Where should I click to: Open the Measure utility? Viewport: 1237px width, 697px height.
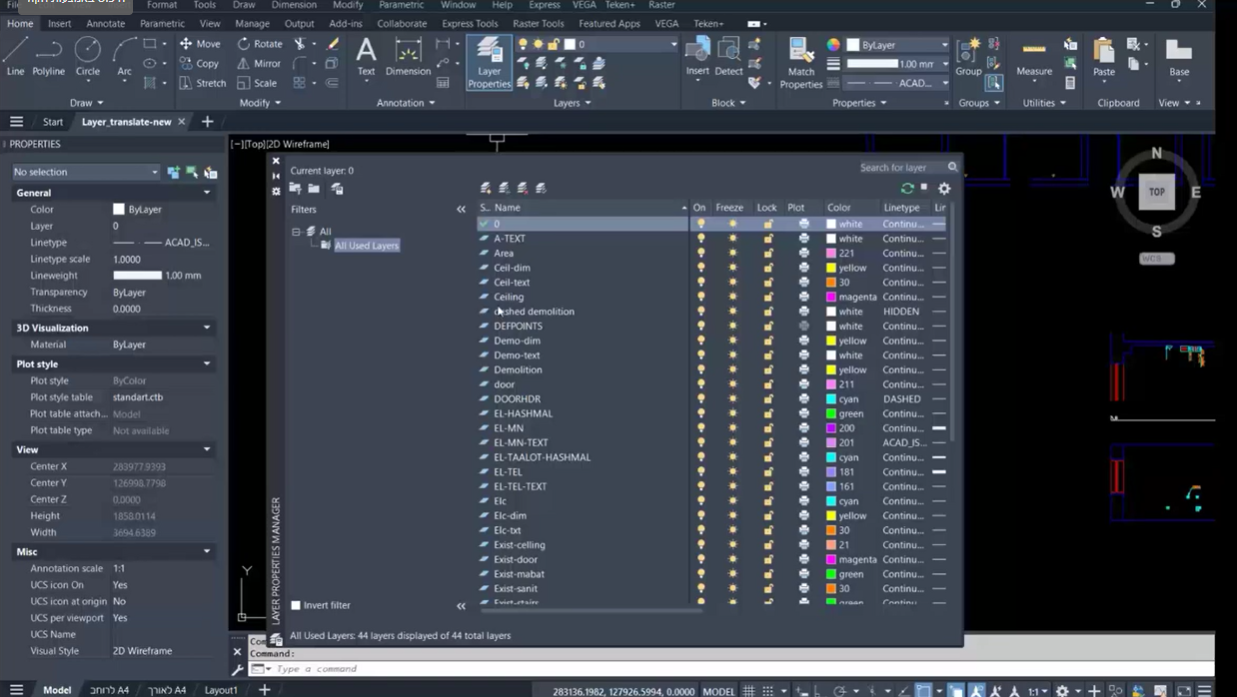(x=1034, y=57)
